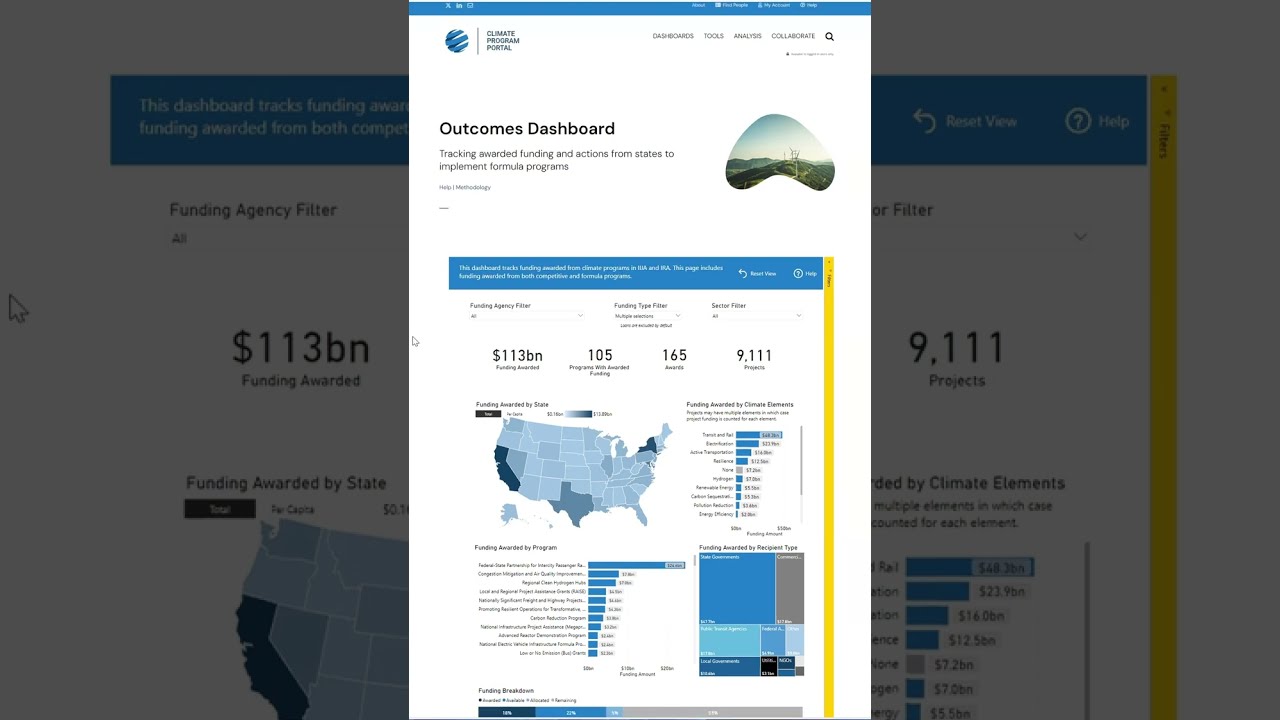Open the Collaborate navigation menu
The height and width of the screenshot is (720, 1280).
tap(793, 36)
